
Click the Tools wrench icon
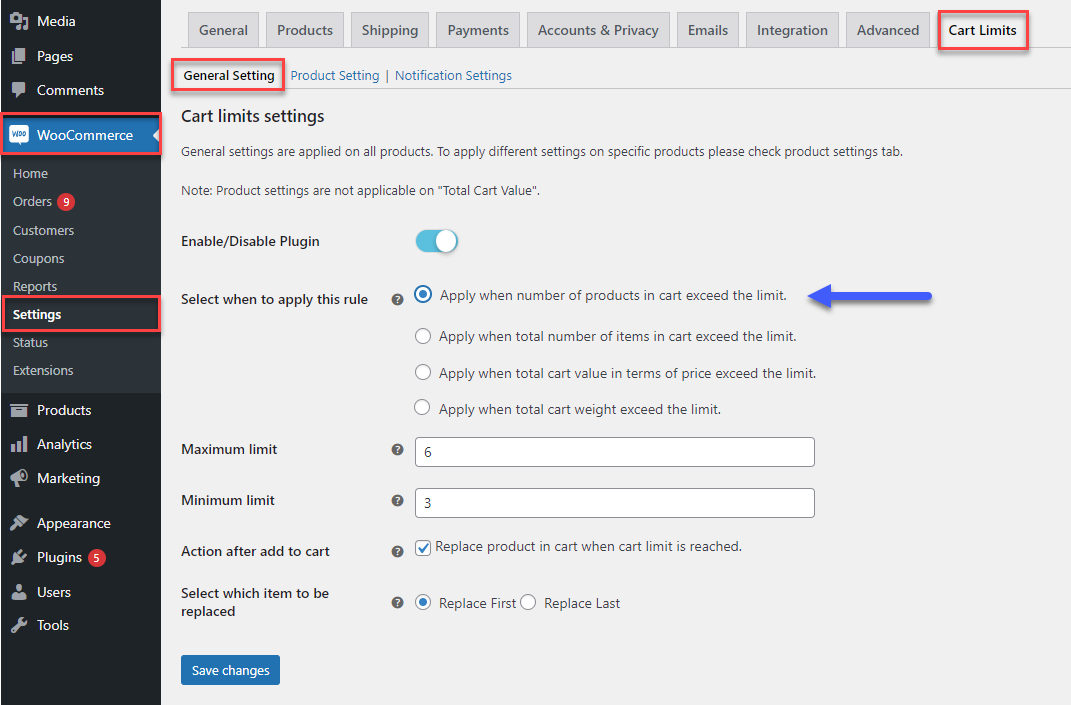(x=19, y=625)
